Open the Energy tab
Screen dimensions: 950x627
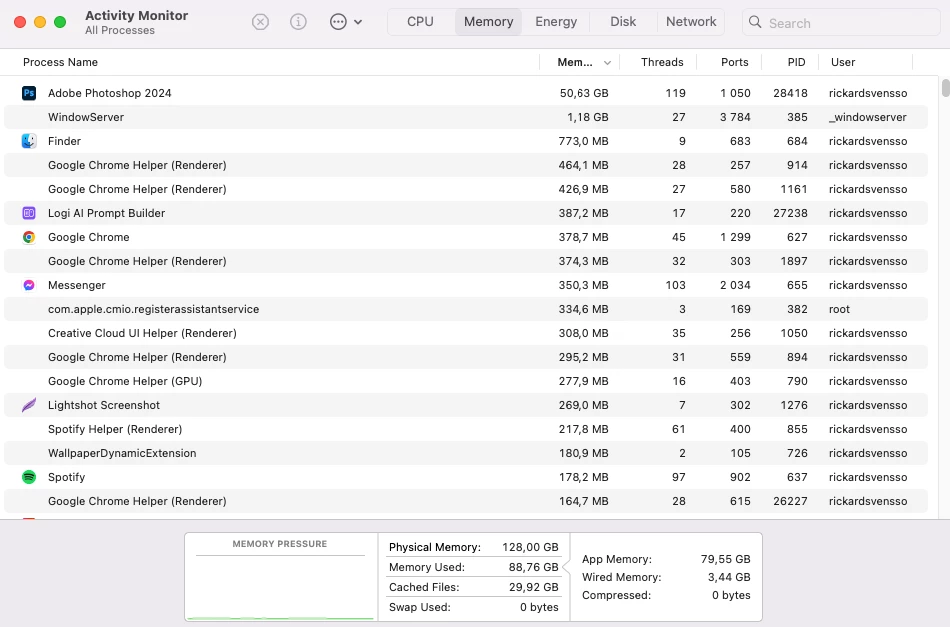(556, 22)
